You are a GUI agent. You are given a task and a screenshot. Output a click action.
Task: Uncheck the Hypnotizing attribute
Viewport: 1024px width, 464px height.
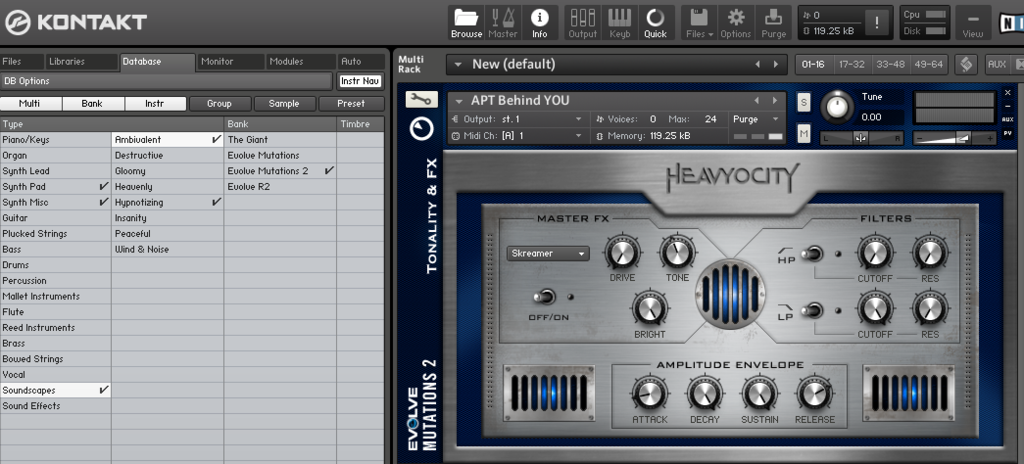click(x=216, y=203)
